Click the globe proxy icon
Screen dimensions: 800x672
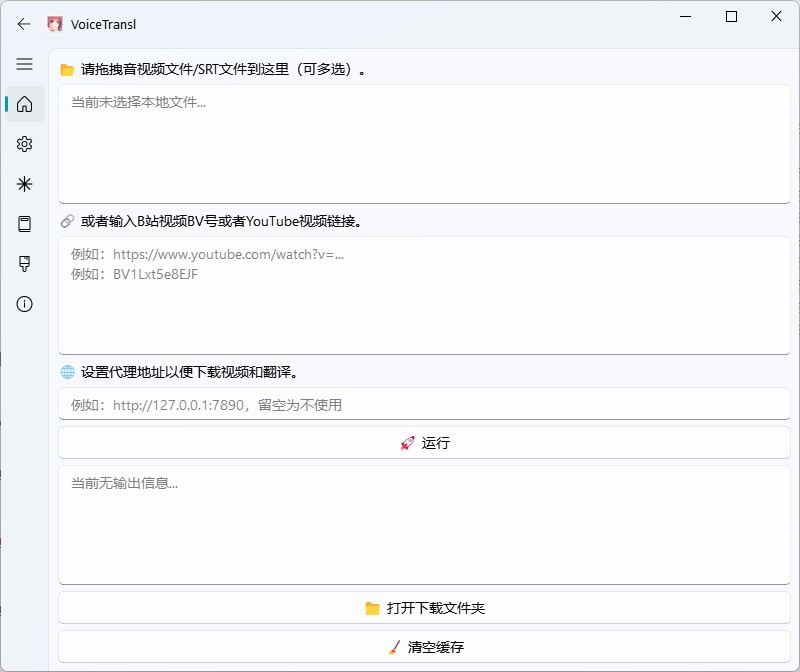(x=67, y=372)
